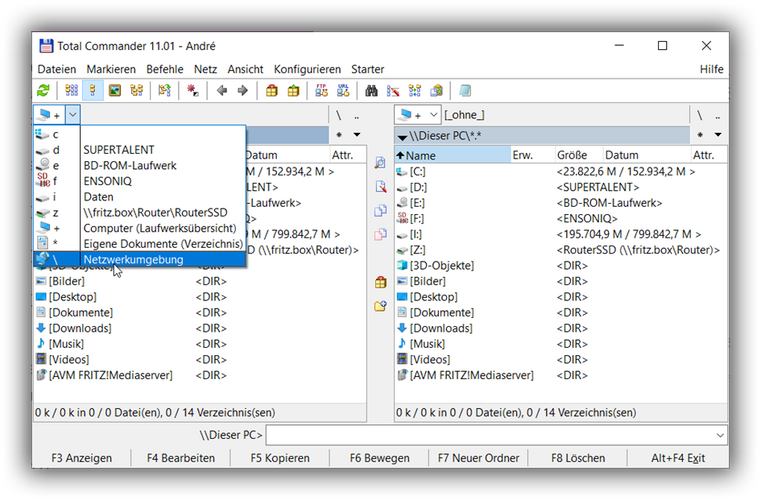Select the full details view toolbar icon
Screen dimensions: 761x500
point(93,90)
